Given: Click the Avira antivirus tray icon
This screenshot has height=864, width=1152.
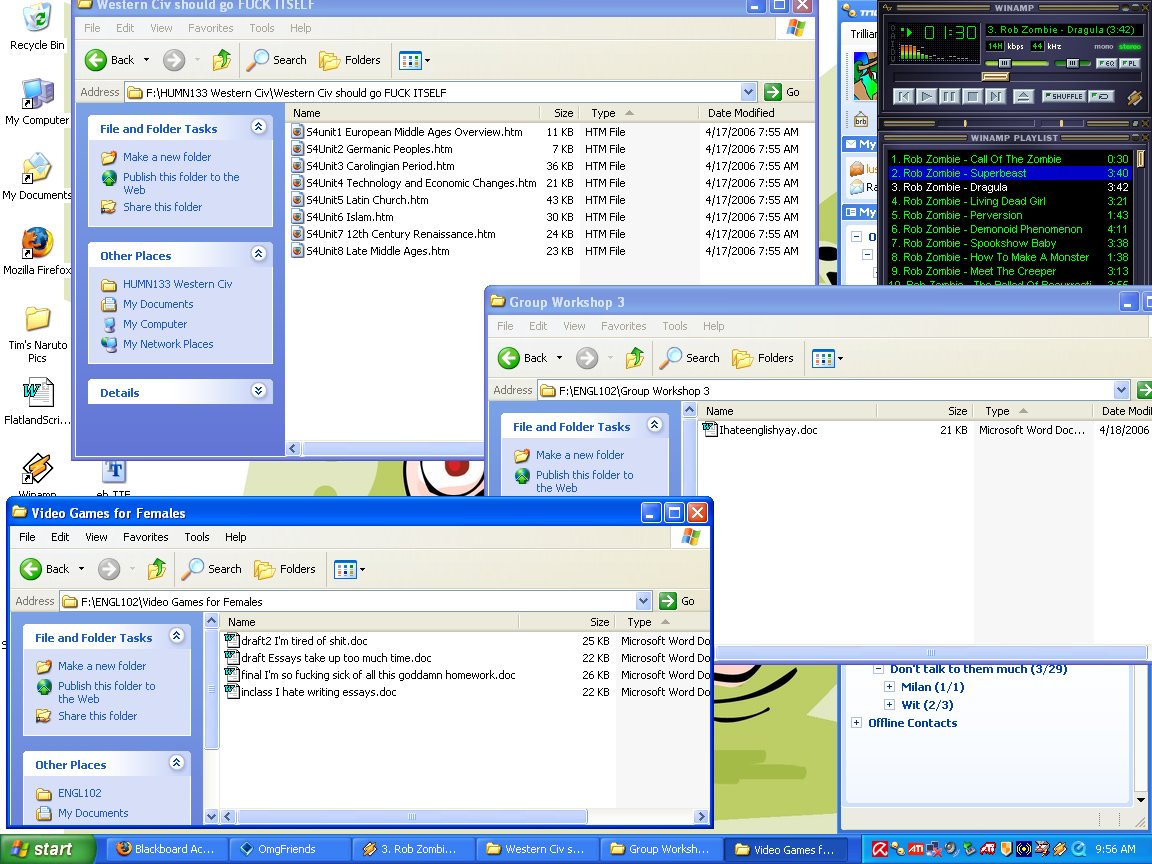Looking at the screenshot, I should (x=880, y=849).
